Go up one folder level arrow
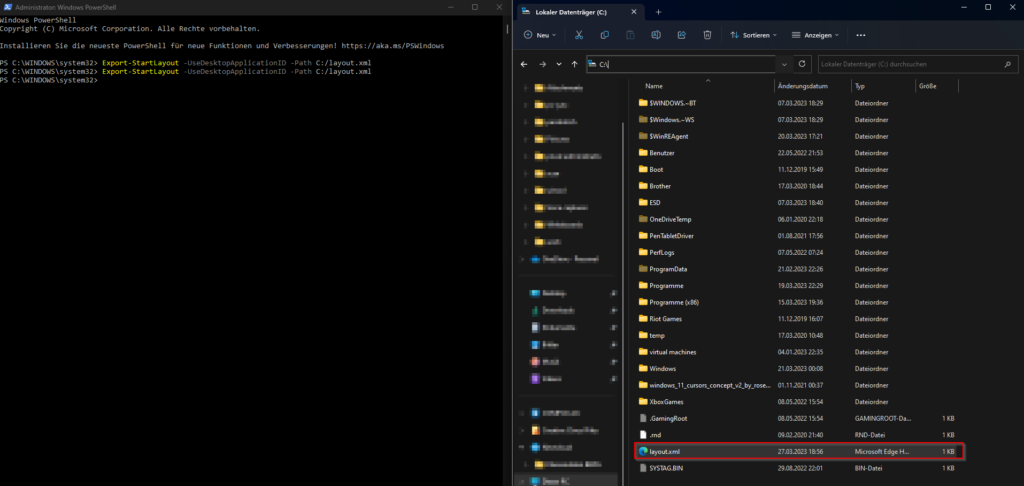1024x486 pixels. (575, 64)
